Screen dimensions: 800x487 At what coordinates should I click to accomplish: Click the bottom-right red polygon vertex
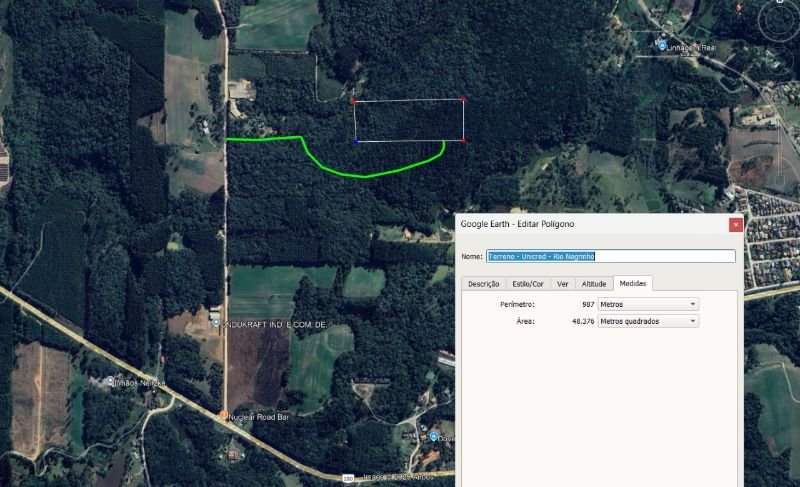[464, 141]
